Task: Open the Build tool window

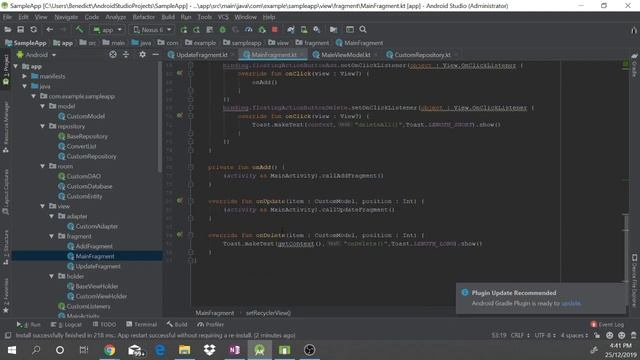Action: 177,324
